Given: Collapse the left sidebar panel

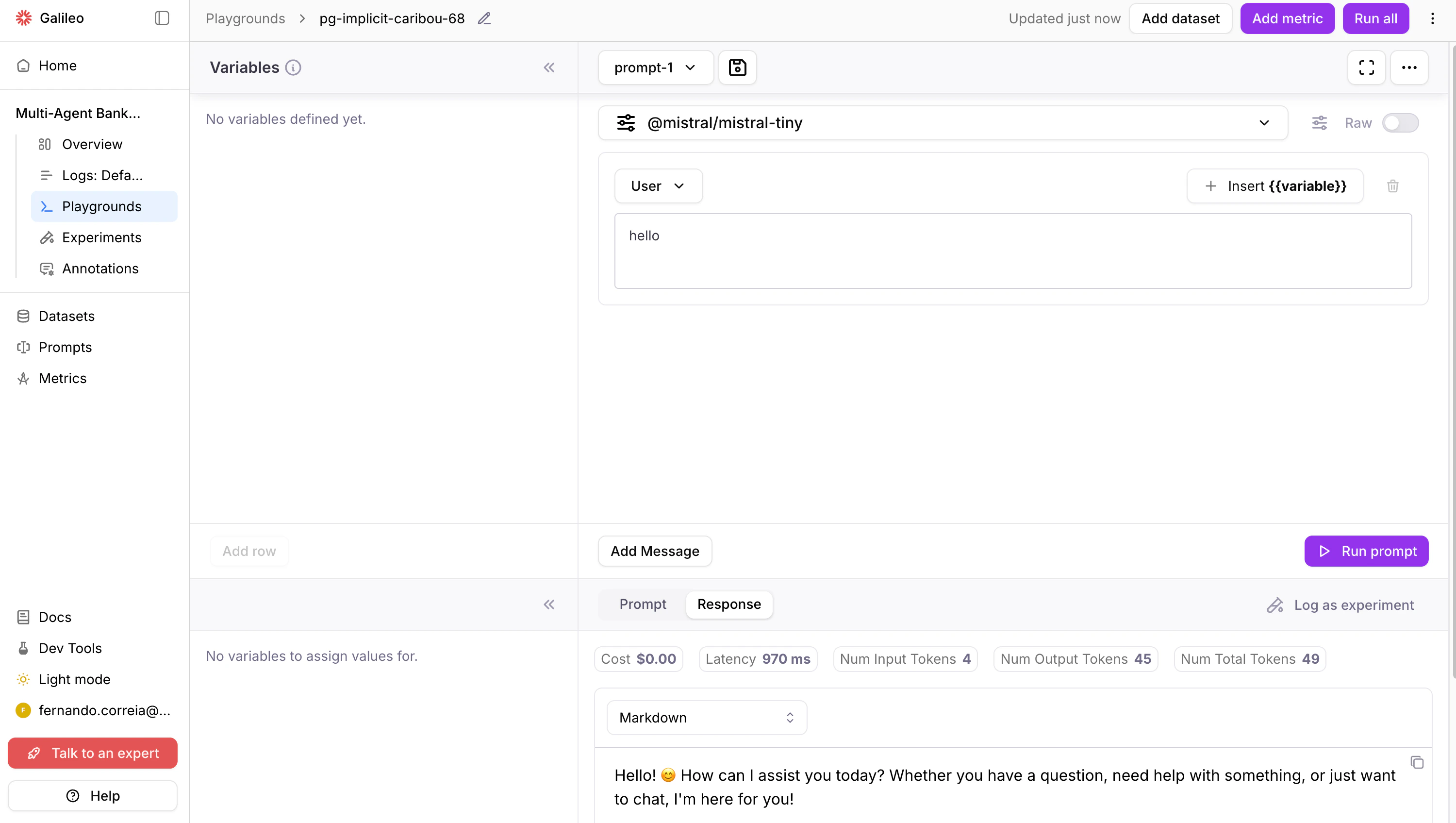Looking at the screenshot, I should point(162,17).
